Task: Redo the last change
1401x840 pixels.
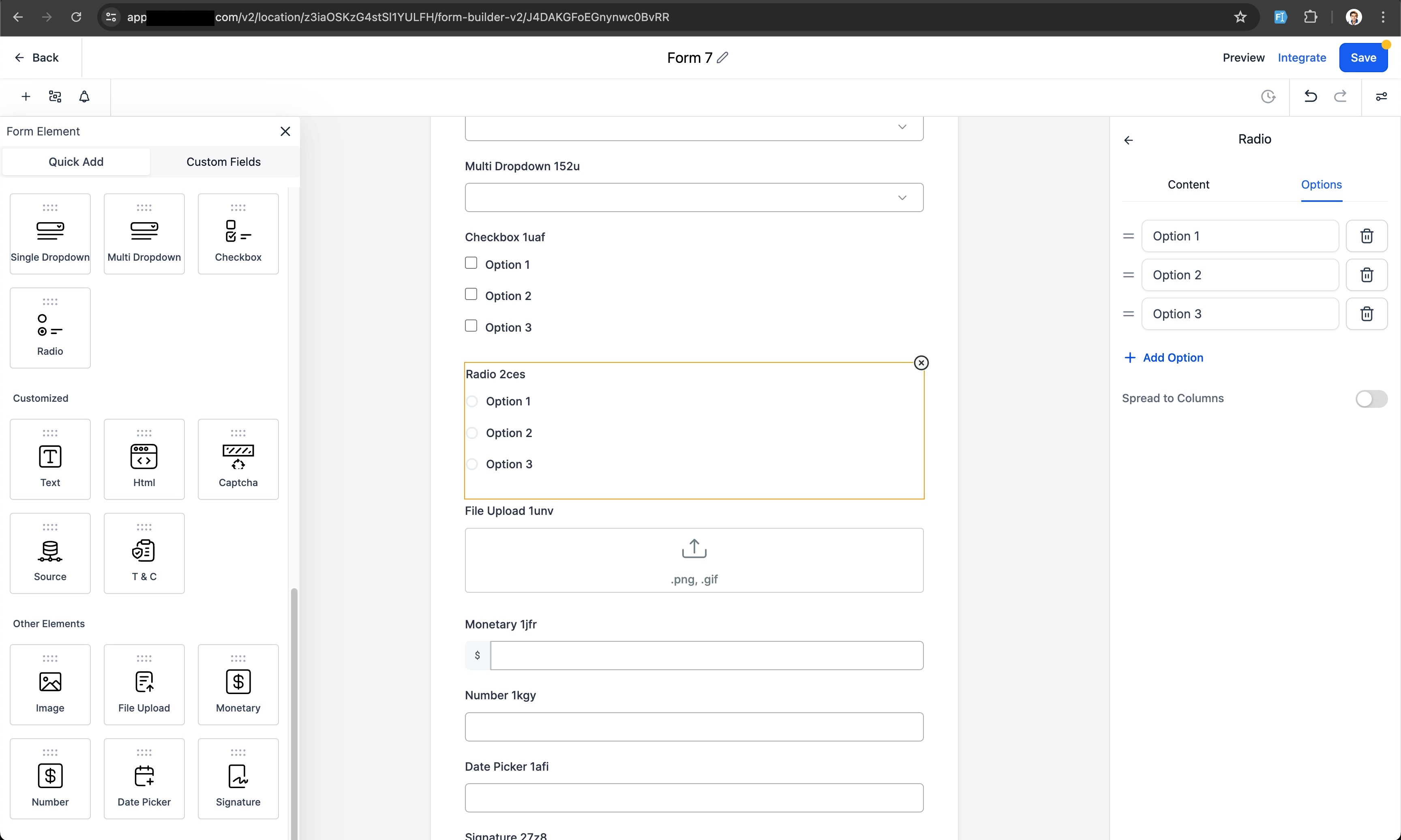Action: tap(1340, 97)
